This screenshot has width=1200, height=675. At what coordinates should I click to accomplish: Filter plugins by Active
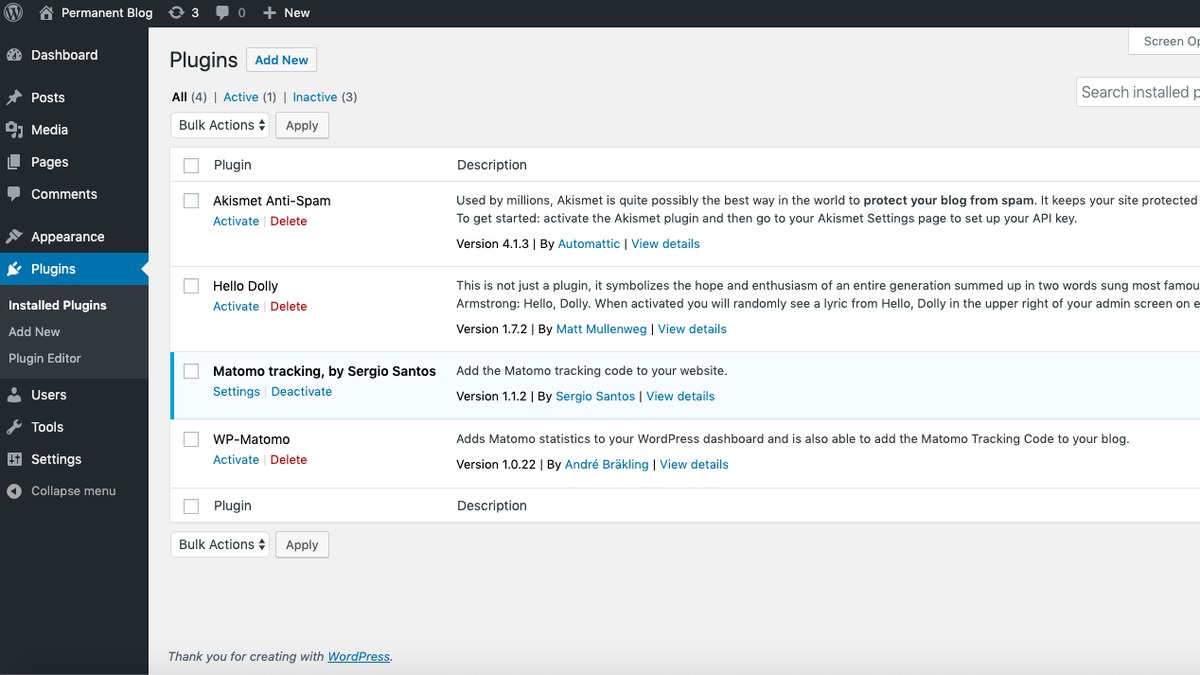point(240,97)
